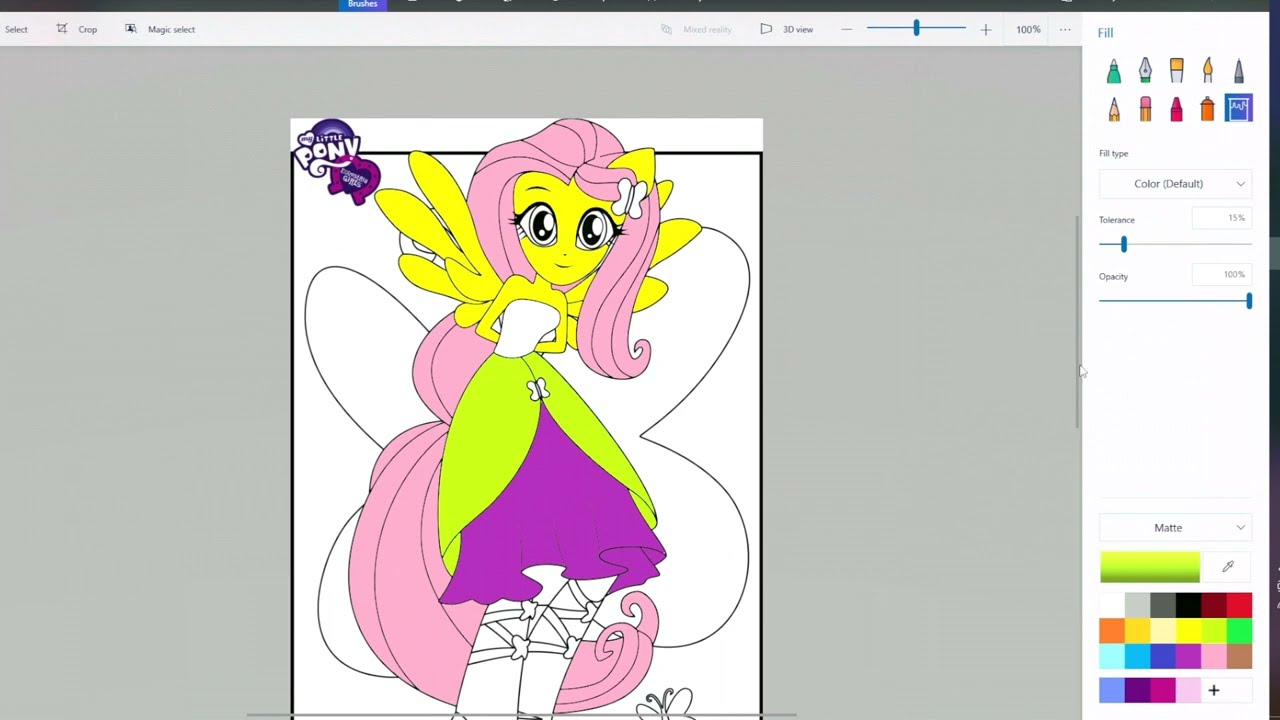Select the Pixel pen brush
The image size is (1280, 720).
pyautogui.click(x=1239, y=71)
